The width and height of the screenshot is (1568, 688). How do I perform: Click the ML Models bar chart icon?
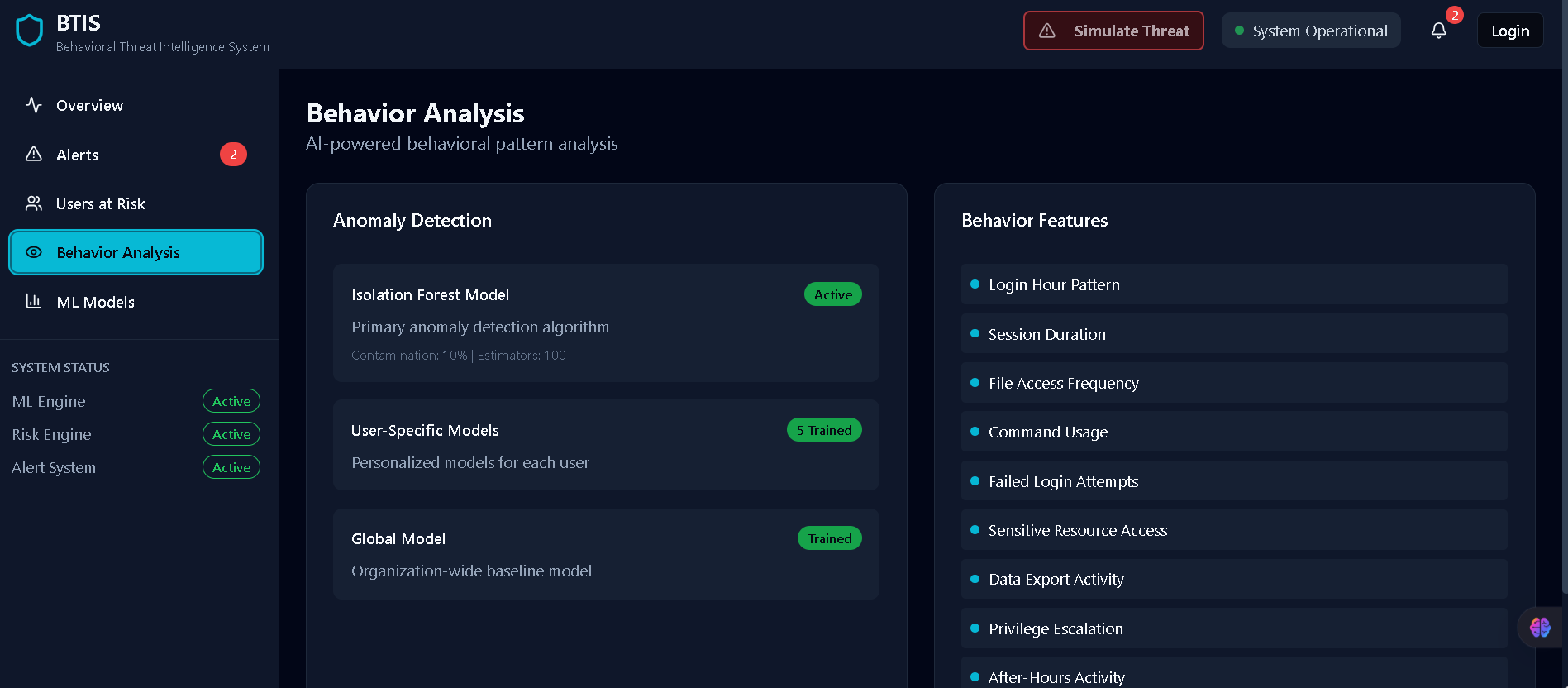(34, 302)
